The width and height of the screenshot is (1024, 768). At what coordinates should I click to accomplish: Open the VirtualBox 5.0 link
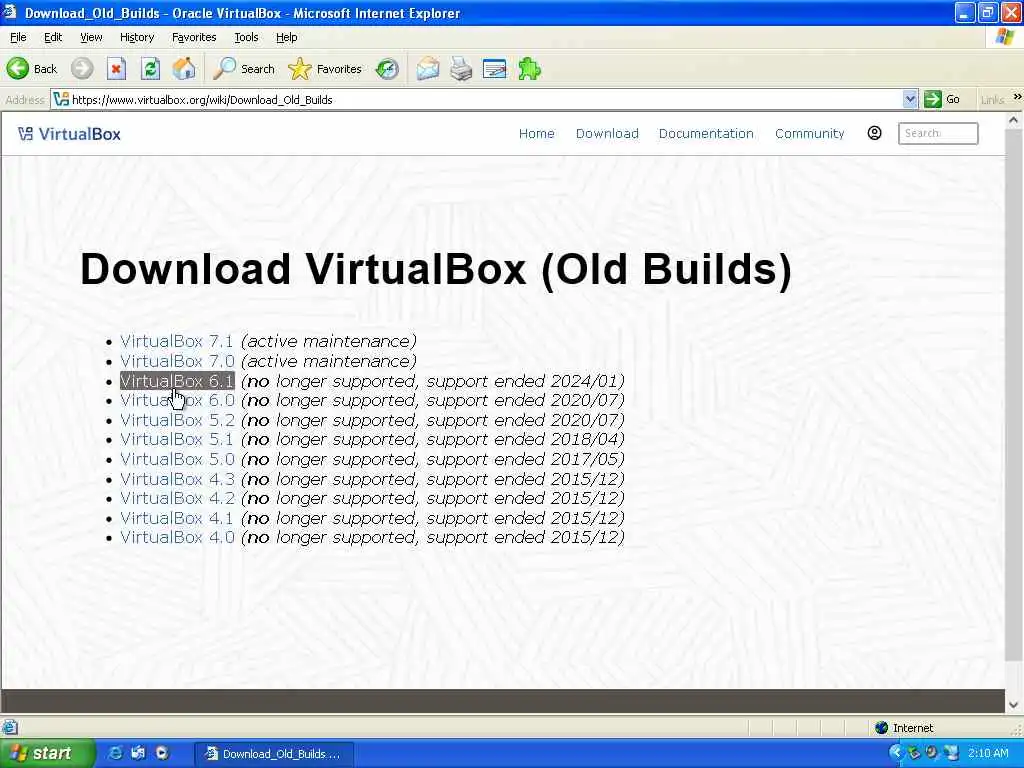[x=177, y=459]
